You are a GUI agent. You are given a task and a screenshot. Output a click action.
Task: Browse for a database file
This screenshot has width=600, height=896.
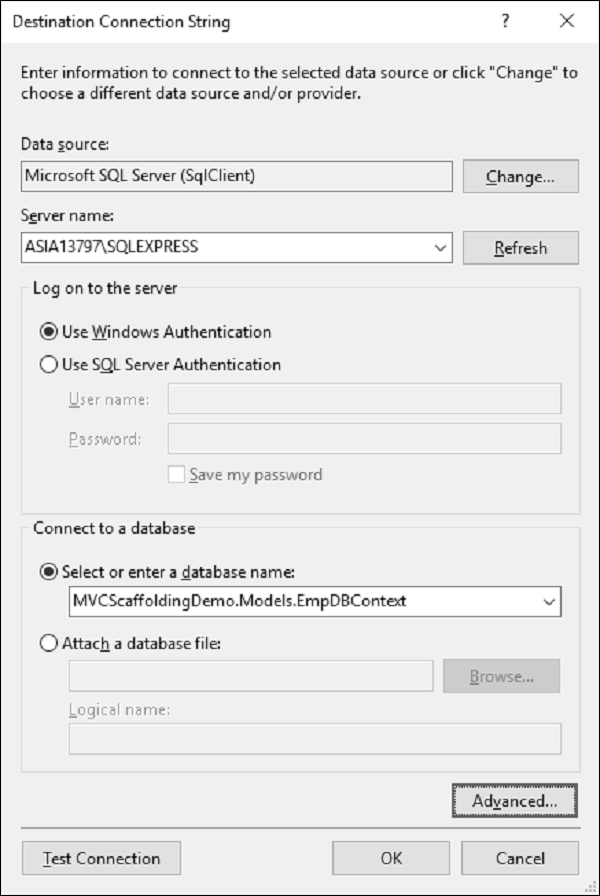[502, 677]
